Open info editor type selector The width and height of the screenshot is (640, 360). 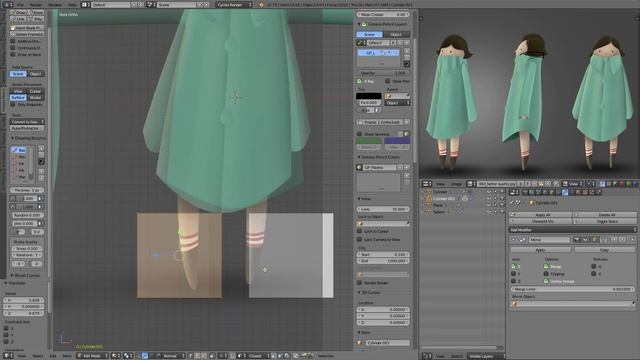tap(7, 4)
